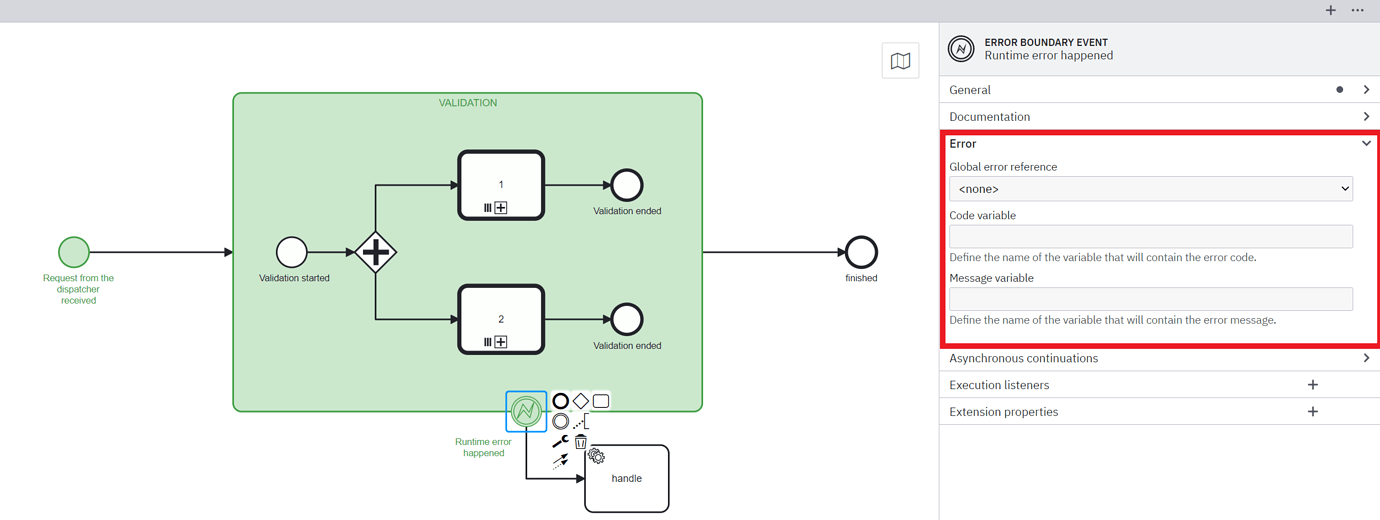This screenshot has width=1380, height=520.
Task: Click the Documentation section title
Action: [x=989, y=117]
